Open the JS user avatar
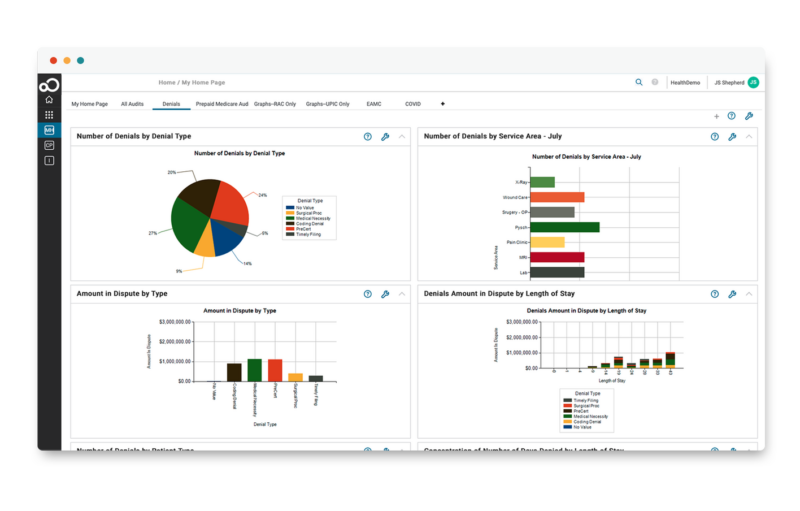Screen dimensions: 800x511 (x=753, y=82)
